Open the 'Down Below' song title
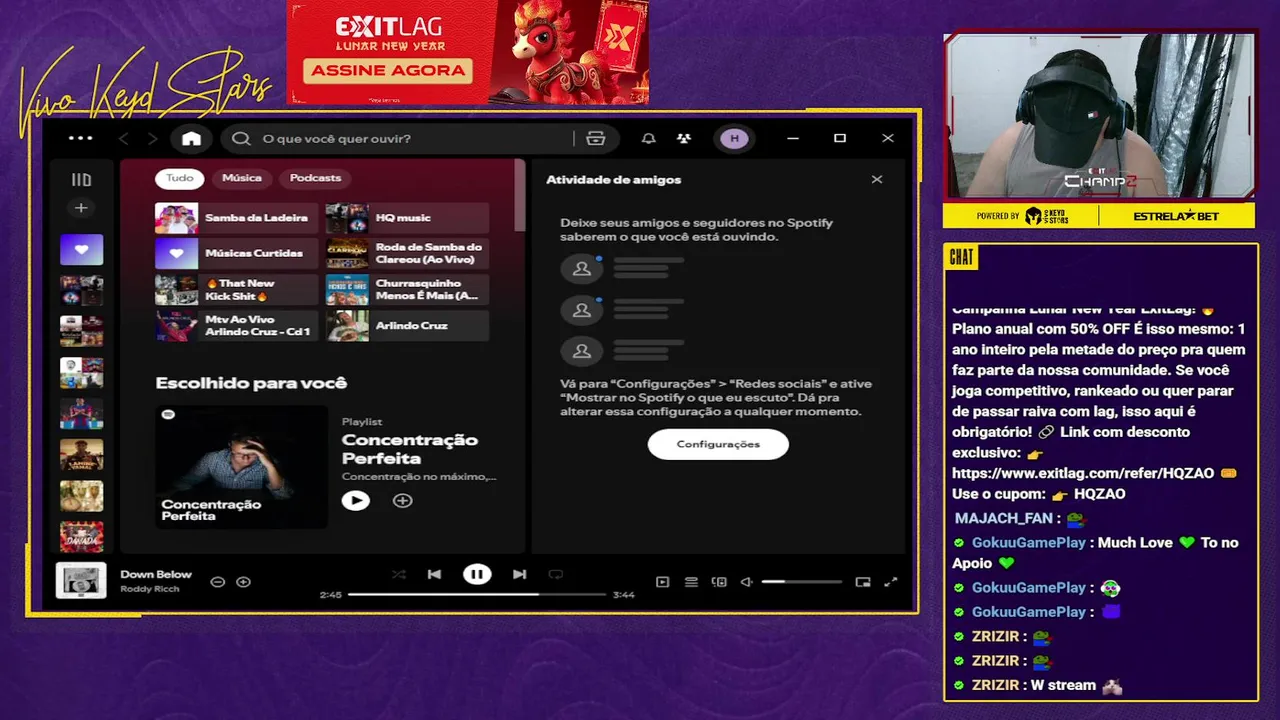The height and width of the screenshot is (720, 1280). [156, 574]
